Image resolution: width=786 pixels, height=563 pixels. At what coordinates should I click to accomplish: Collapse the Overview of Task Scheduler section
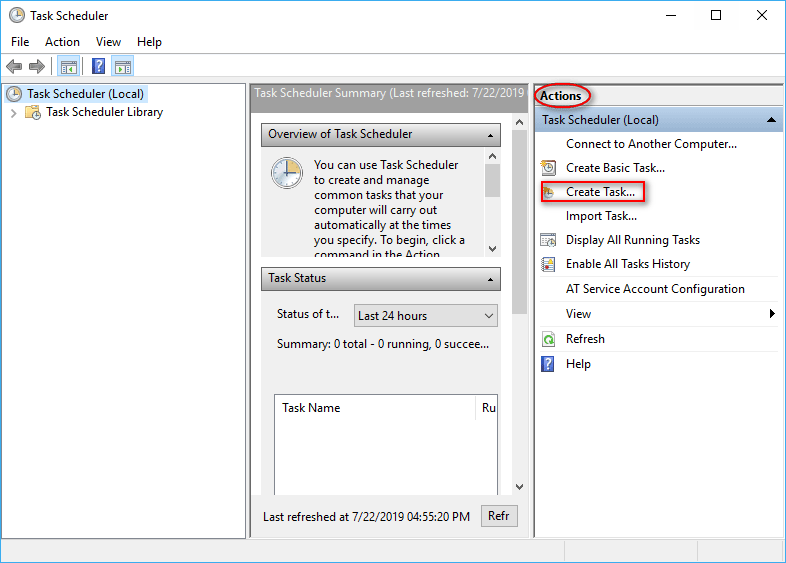(x=491, y=135)
